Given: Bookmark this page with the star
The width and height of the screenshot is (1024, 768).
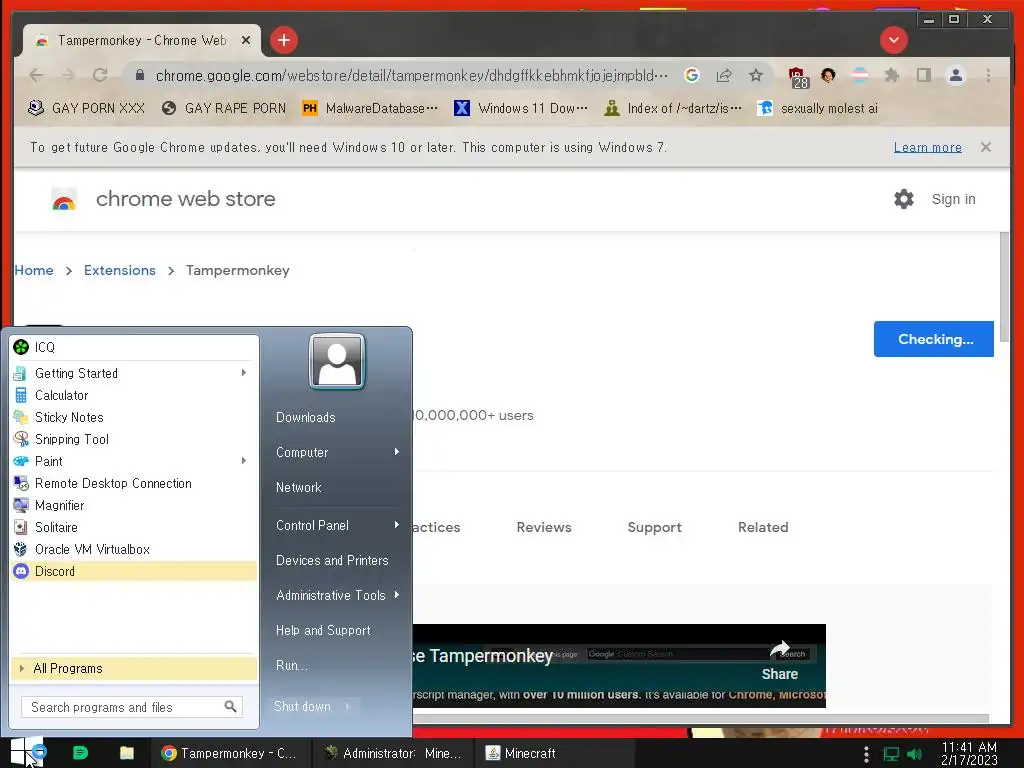Looking at the screenshot, I should pyautogui.click(x=756, y=75).
